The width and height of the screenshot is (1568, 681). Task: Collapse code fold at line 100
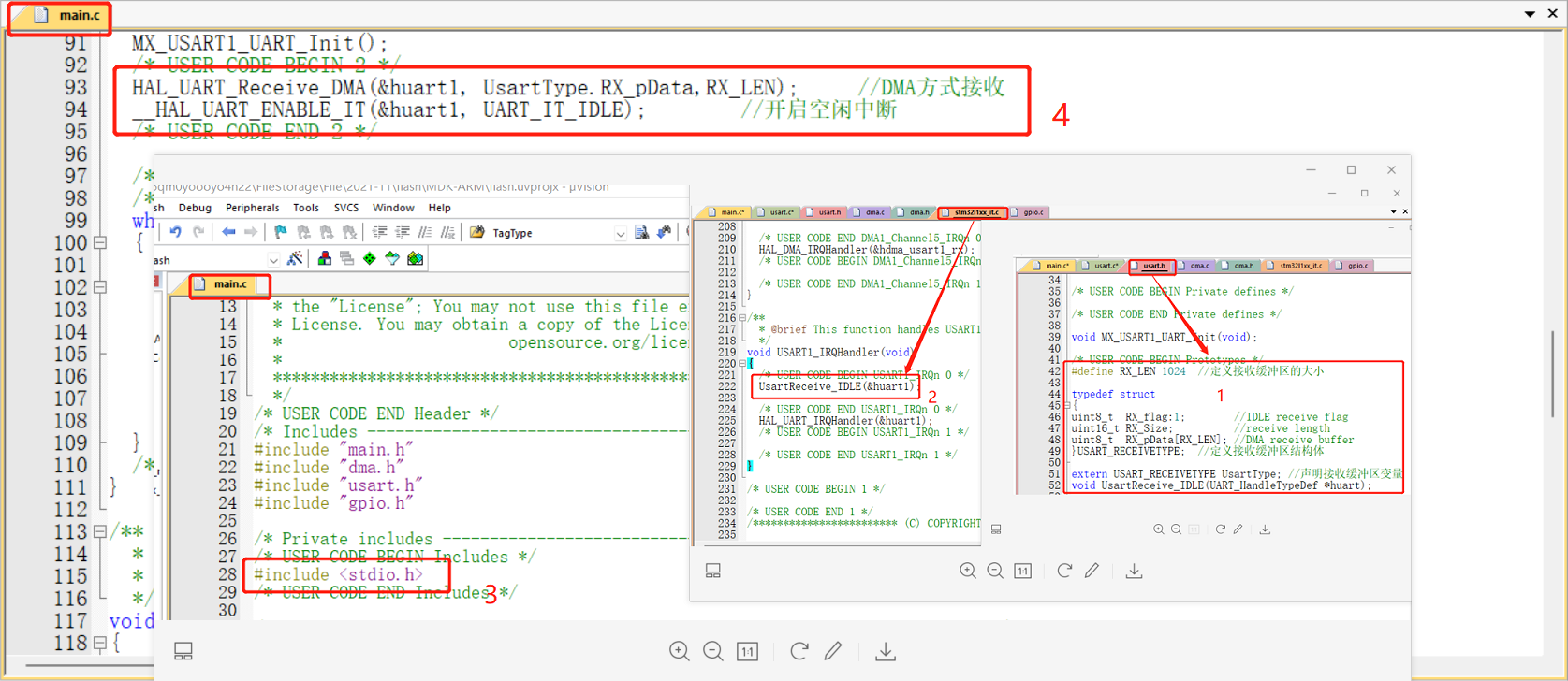click(x=100, y=242)
